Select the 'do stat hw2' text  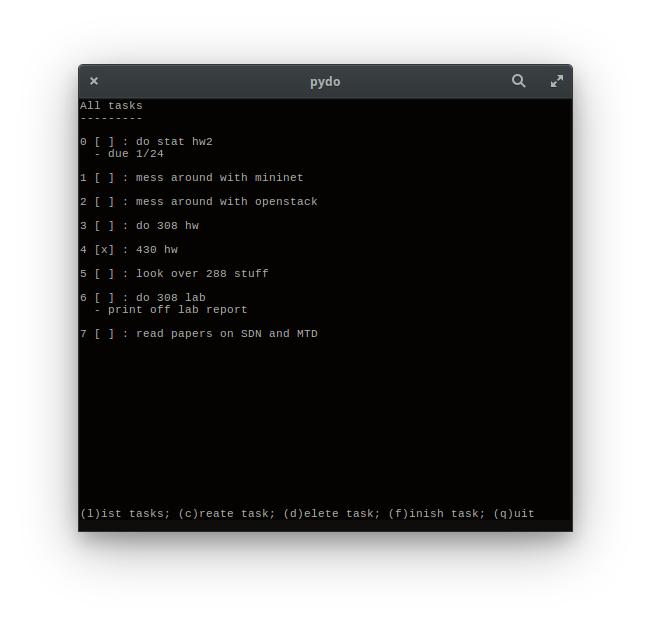[174, 142]
